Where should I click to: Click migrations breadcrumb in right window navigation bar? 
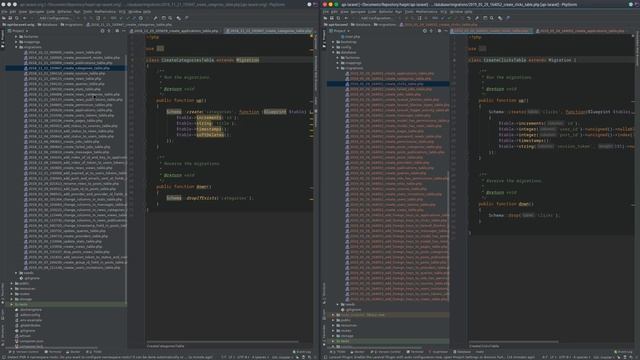384,24
